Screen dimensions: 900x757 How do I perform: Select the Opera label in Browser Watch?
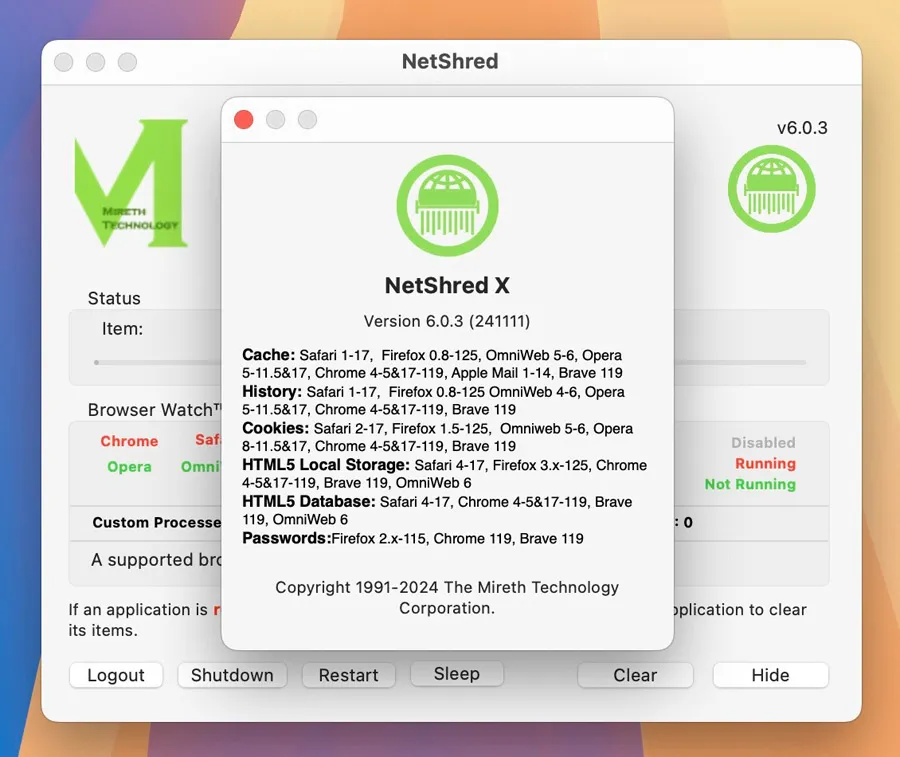tap(129, 467)
